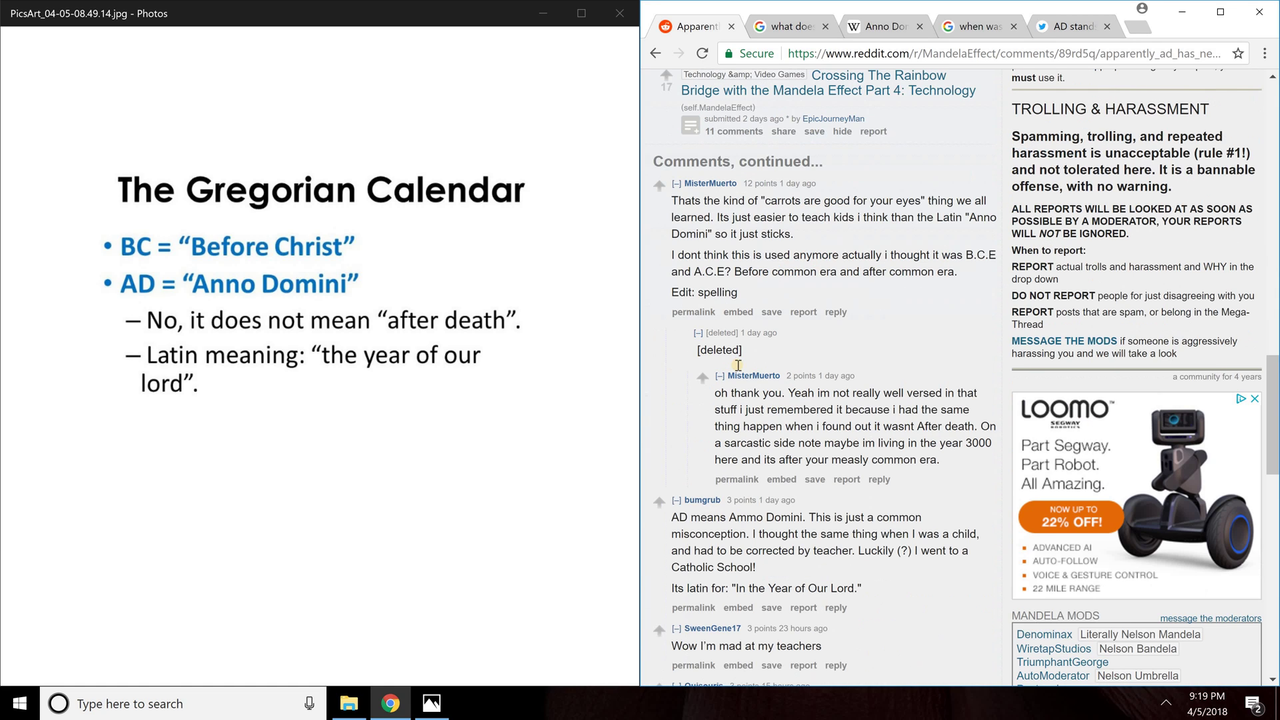This screenshot has height=720, width=1280.
Task: Click the Cortana microphone icon
Action: (x=309, y=703)
